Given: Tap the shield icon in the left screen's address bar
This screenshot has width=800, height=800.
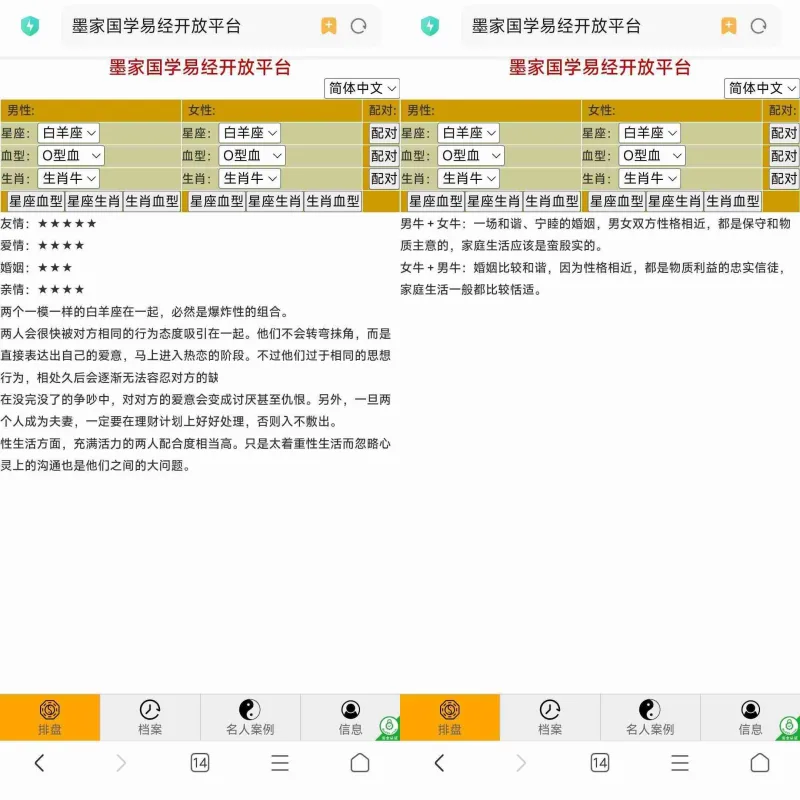Looking at the screenshot, I should pos(30,26).
